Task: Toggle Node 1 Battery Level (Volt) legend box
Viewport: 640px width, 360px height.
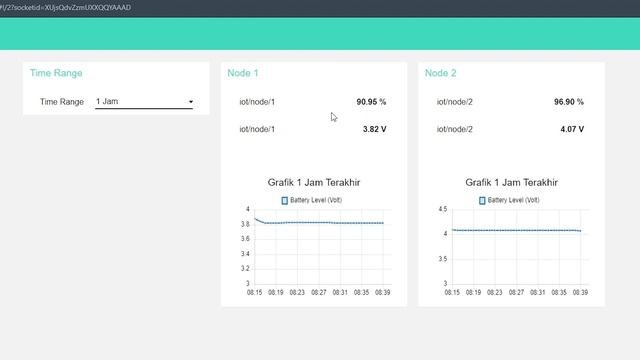Action: click(284, 200)
